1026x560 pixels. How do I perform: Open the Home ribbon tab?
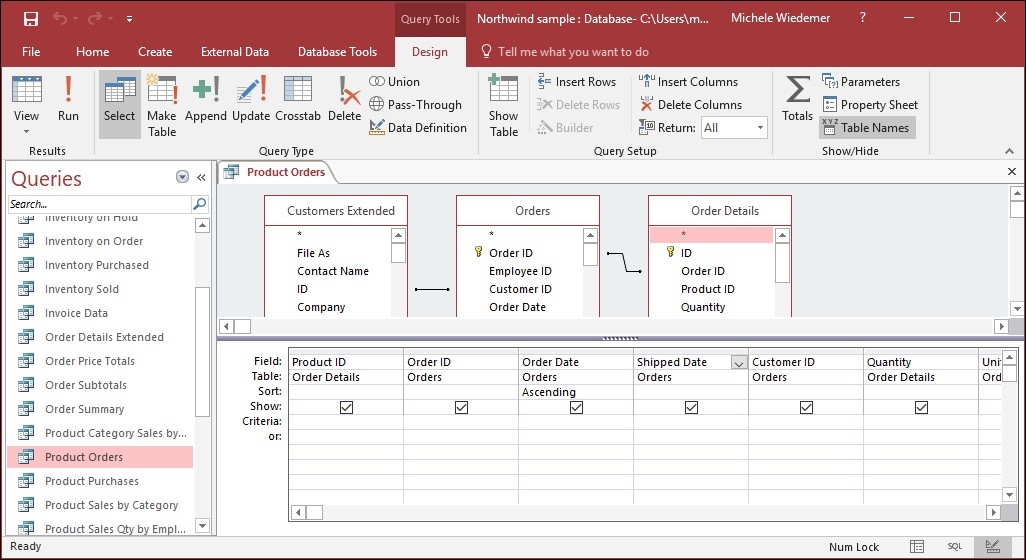92,52
